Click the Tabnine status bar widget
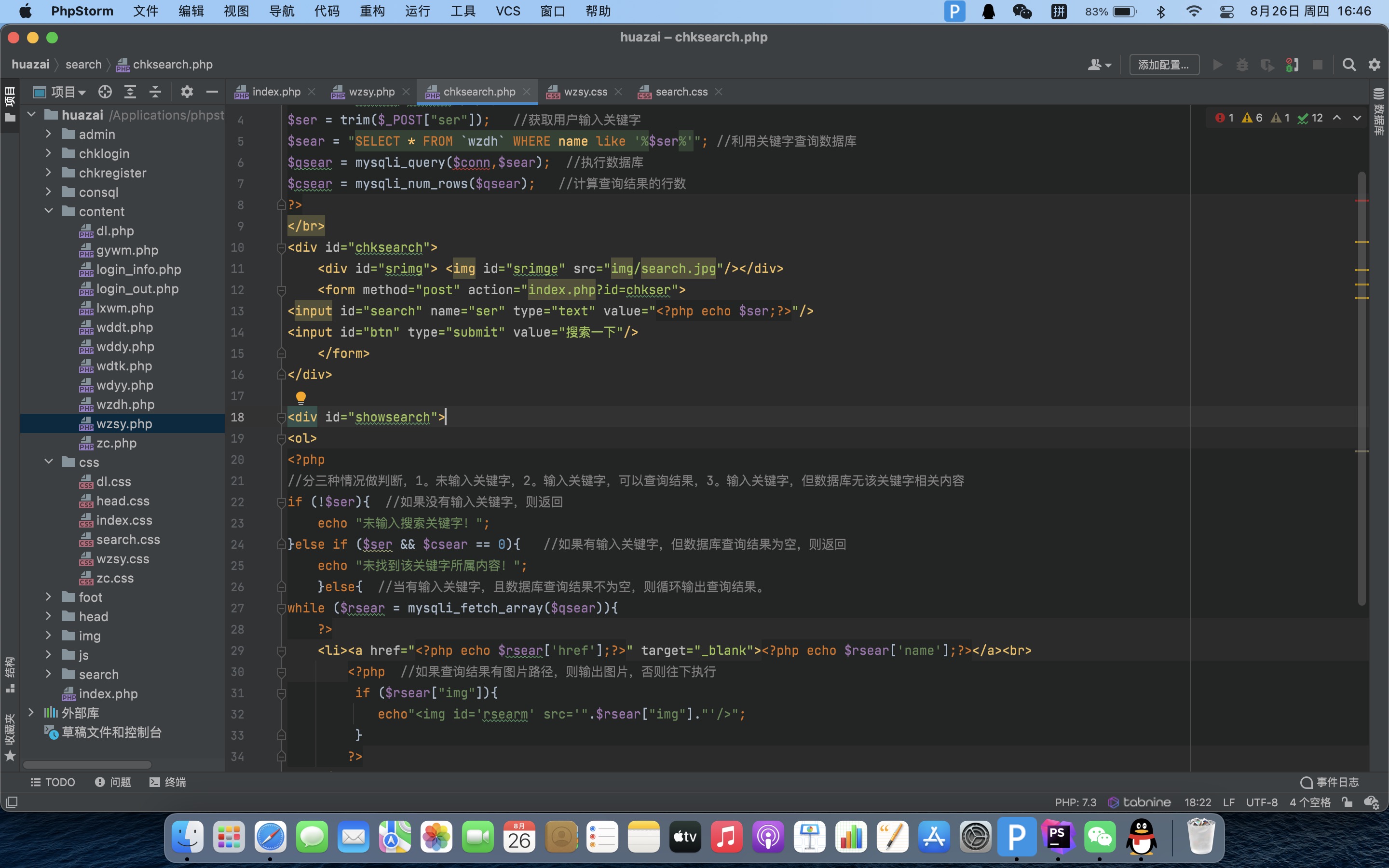This screenshot has width=1389, height=868. click(x=1139, y=802)
